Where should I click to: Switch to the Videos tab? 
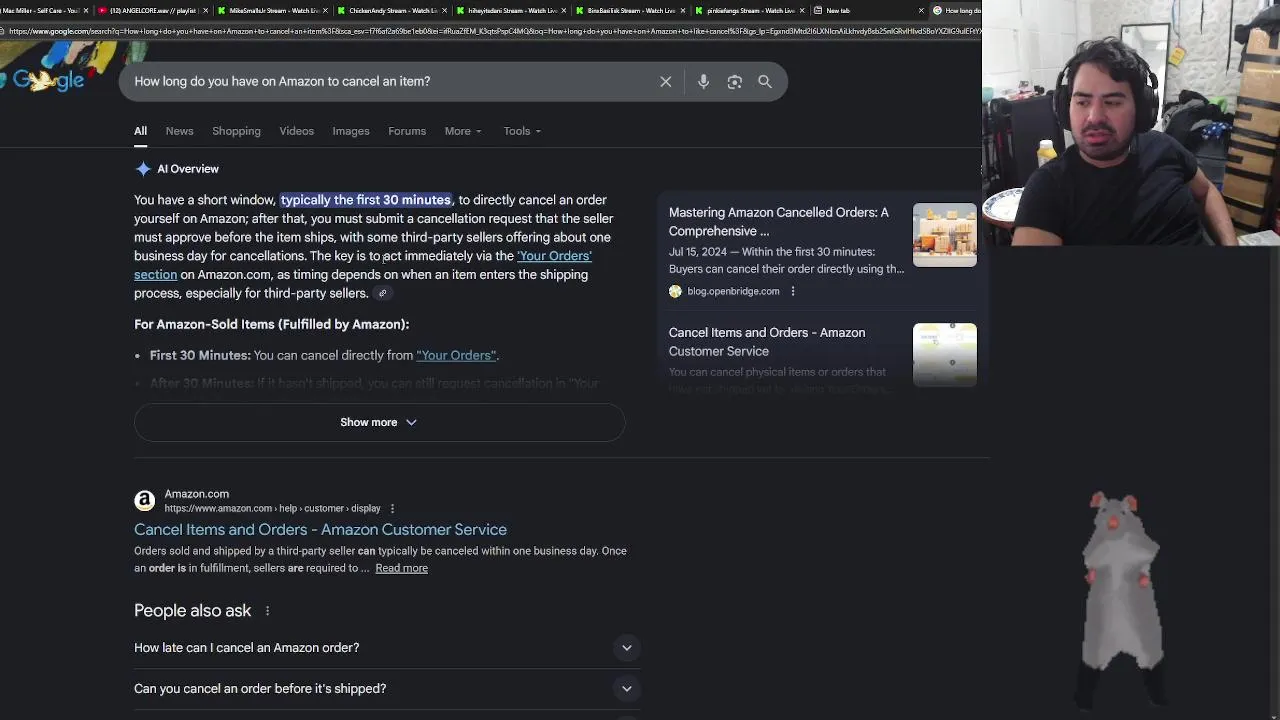click(x=296, y=131)
